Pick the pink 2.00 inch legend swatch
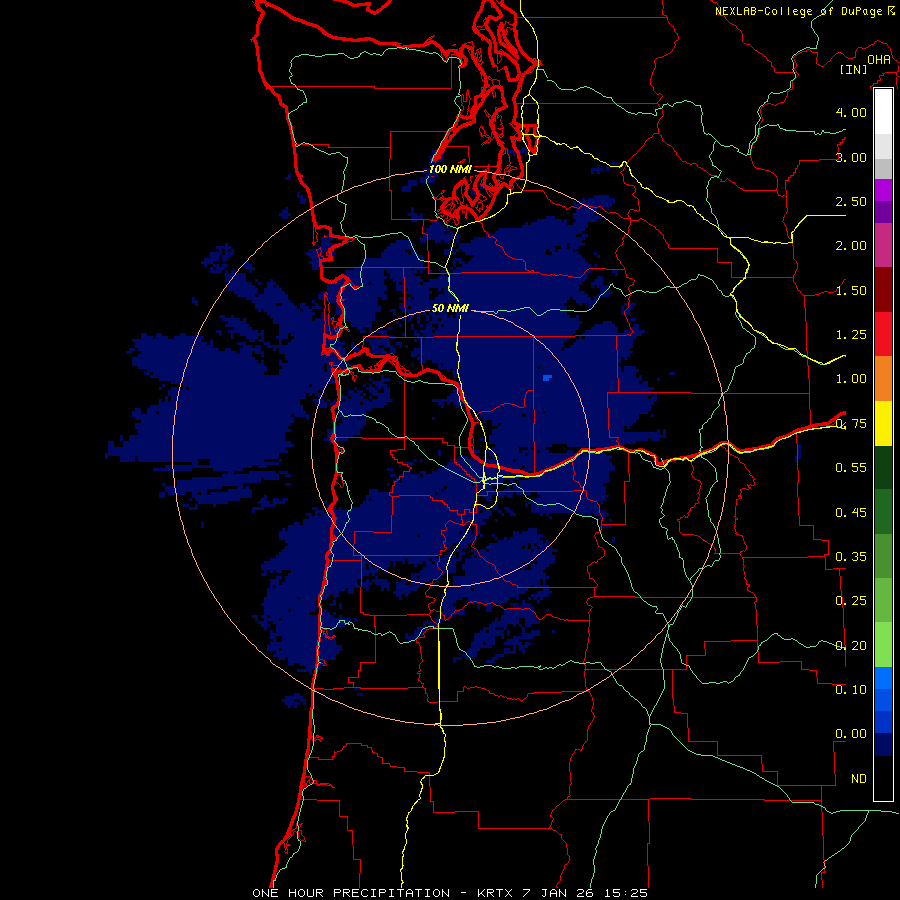 (883, 245)
